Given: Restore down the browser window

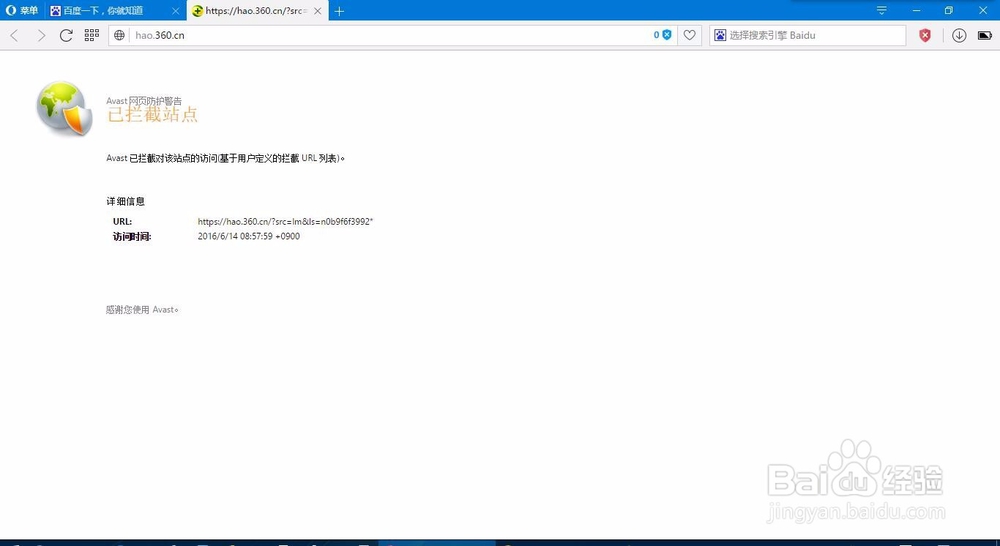Looking at the screenshot, I should [x=949, y=10].
